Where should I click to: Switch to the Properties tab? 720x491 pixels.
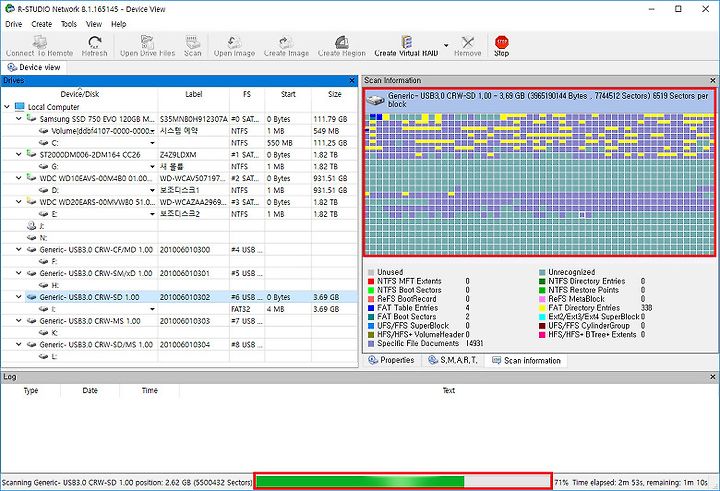click(391, 361)
